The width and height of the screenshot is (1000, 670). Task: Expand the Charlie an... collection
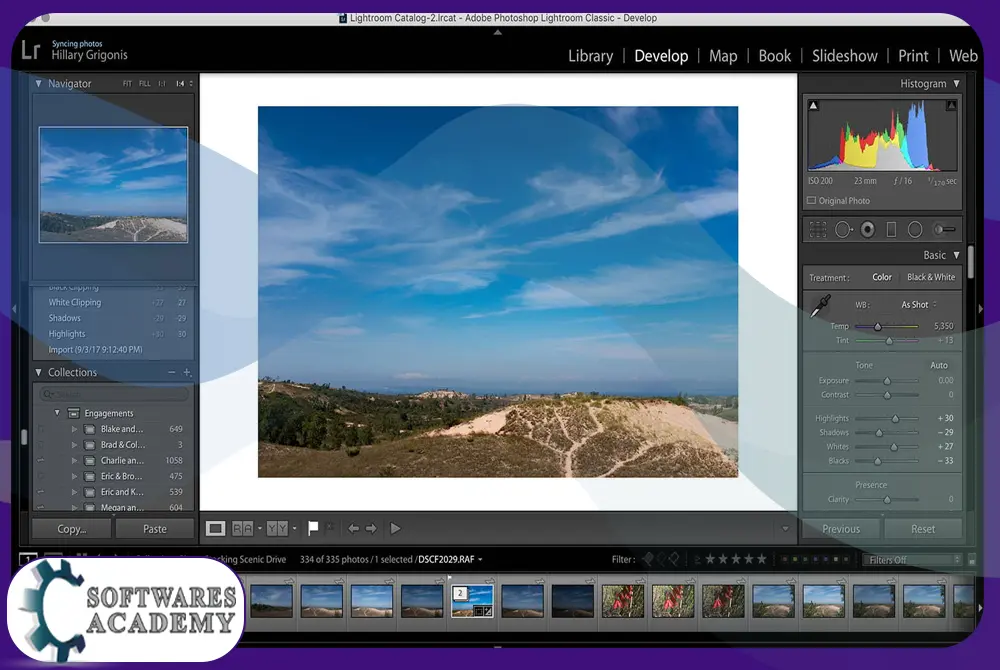pos(74,460)
